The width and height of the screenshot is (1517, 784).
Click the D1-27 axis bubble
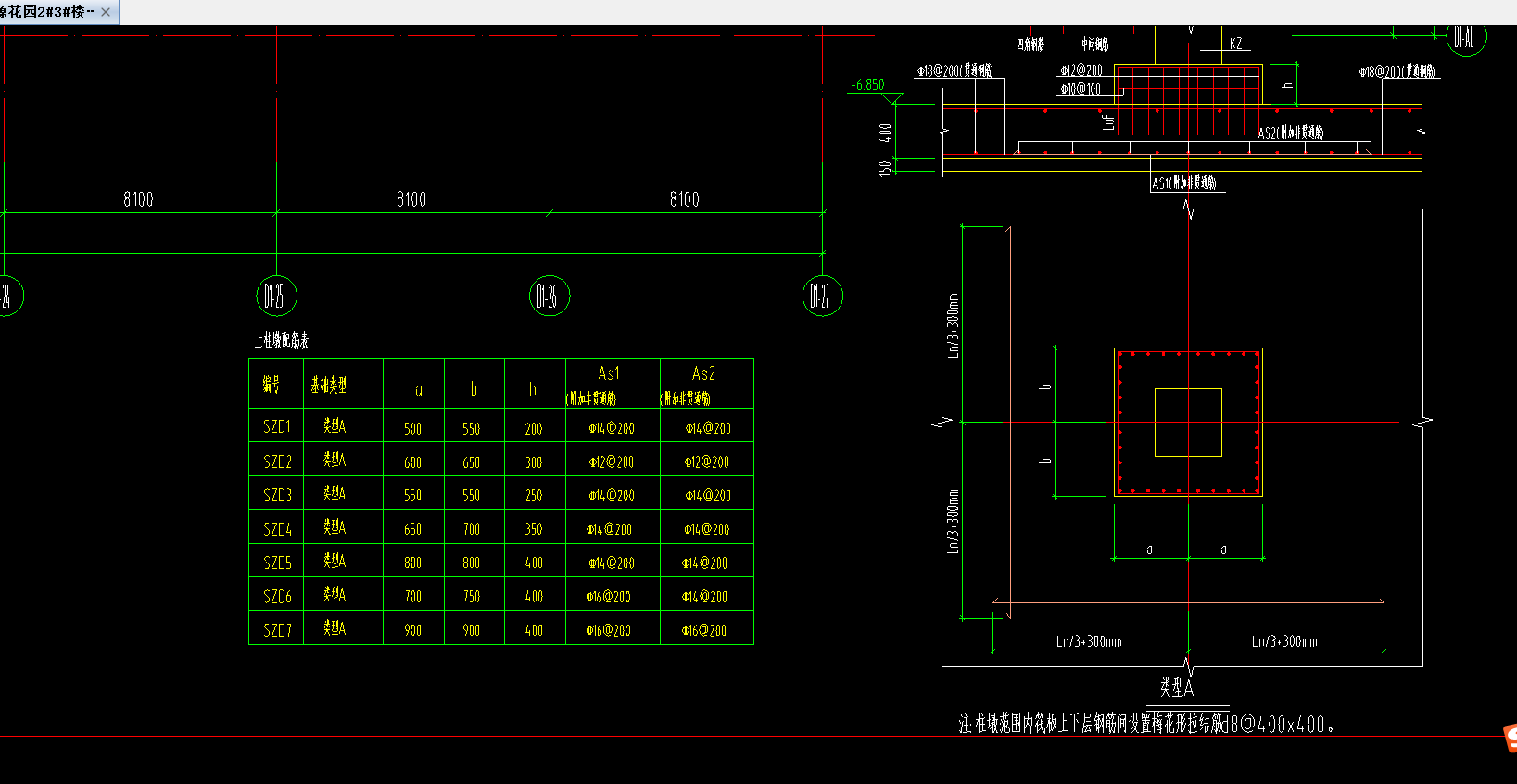point(822,296)
